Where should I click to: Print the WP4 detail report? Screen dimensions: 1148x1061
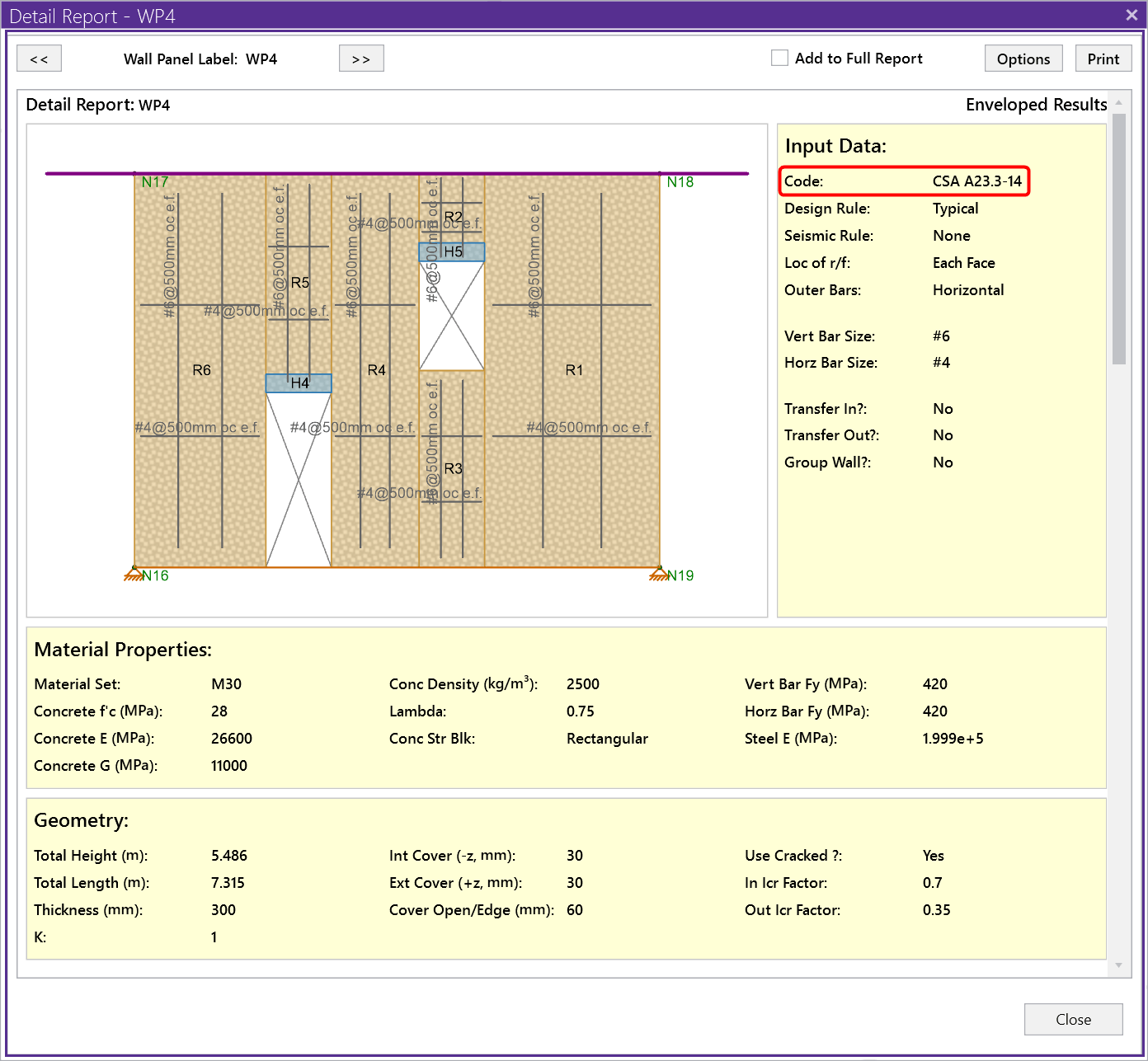1103,59
